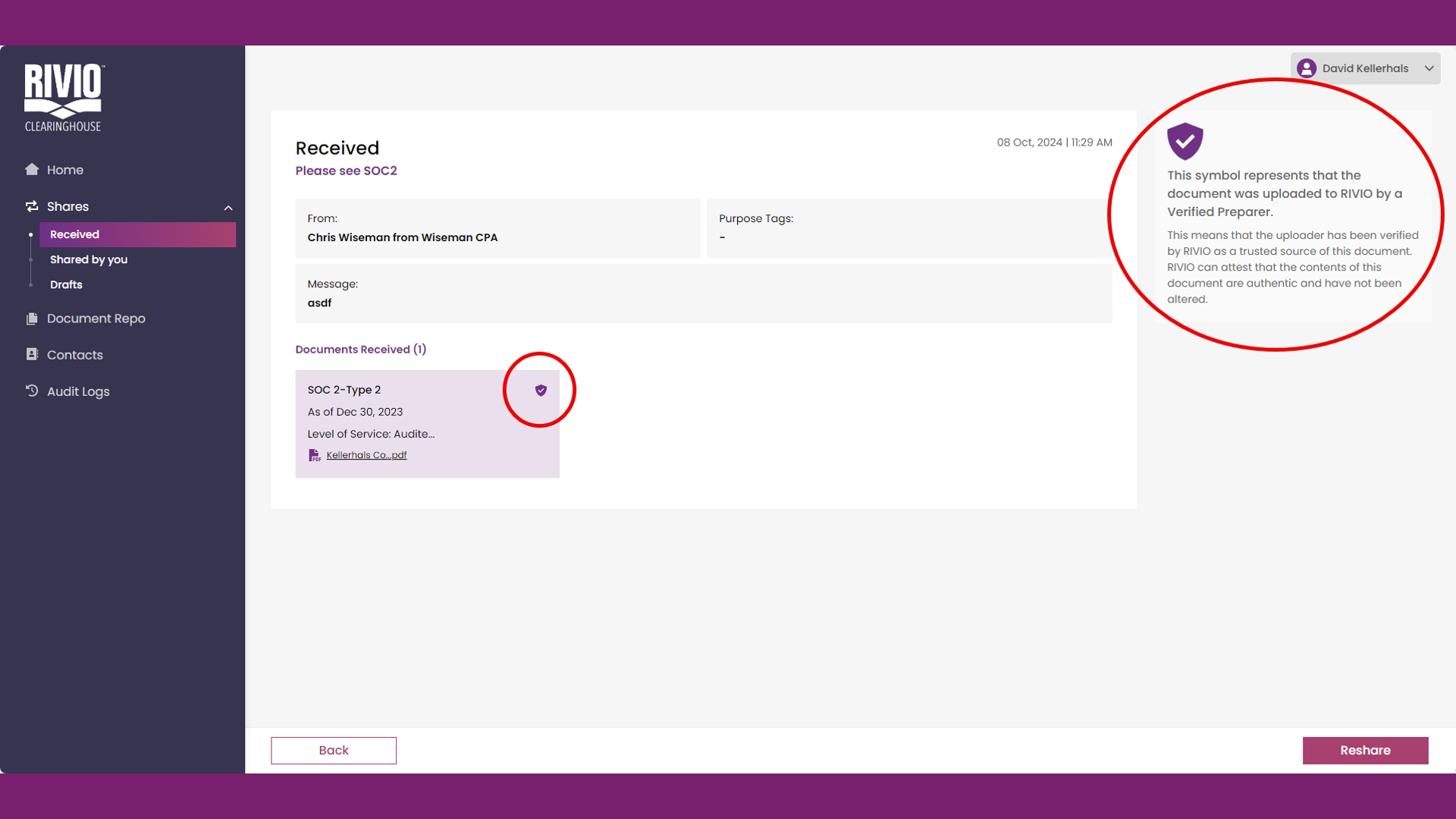1456x819 pixels.
Task: Select the Received shares item
Action: coord(137,234)
